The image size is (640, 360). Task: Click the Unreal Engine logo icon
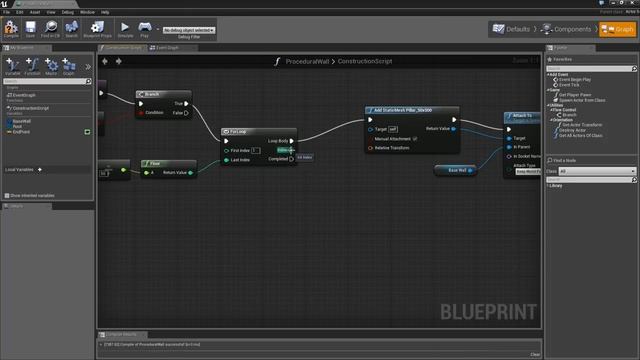[x=4, y=4]
